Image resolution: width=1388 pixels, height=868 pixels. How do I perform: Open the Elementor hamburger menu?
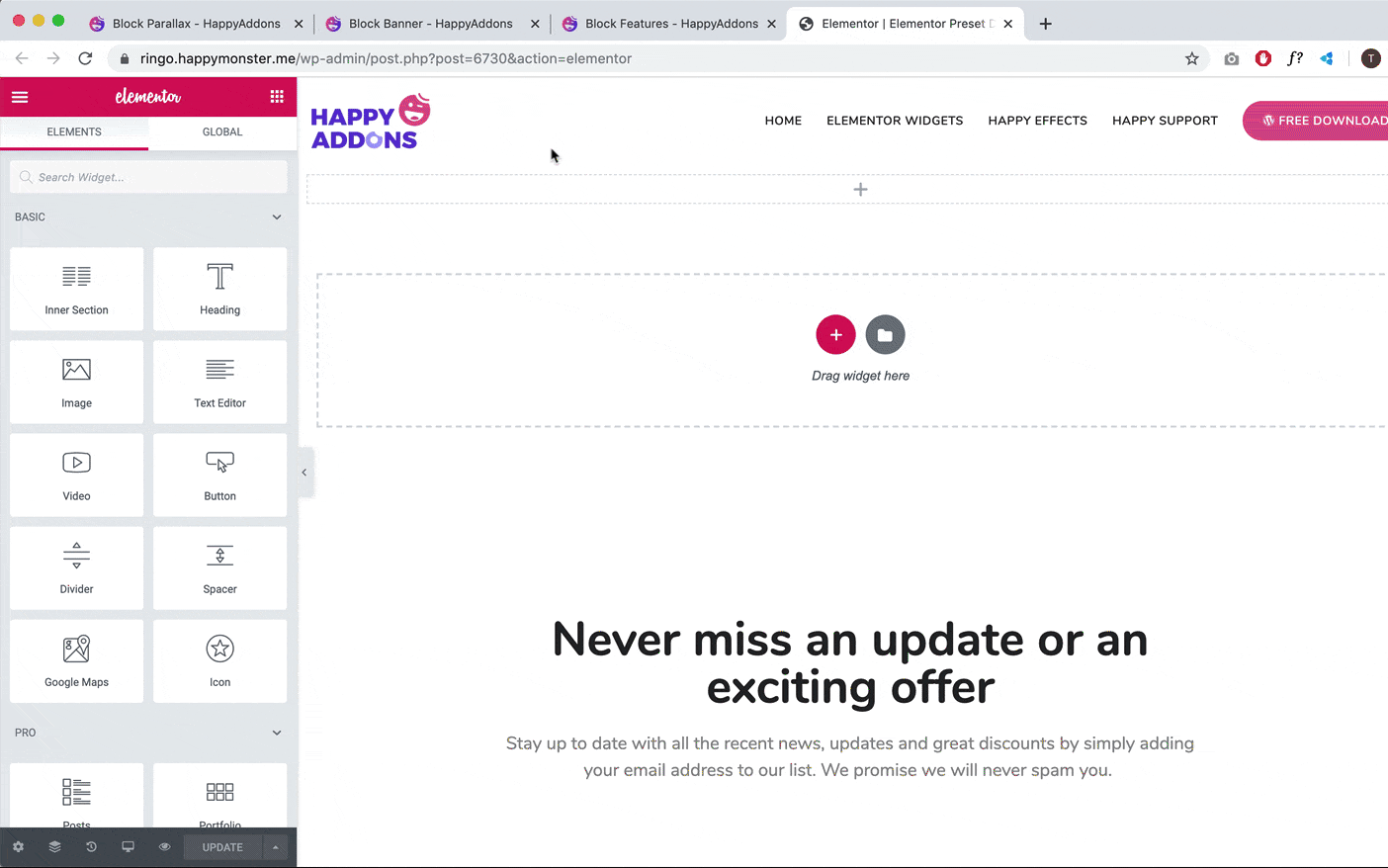tap(20, 97)
